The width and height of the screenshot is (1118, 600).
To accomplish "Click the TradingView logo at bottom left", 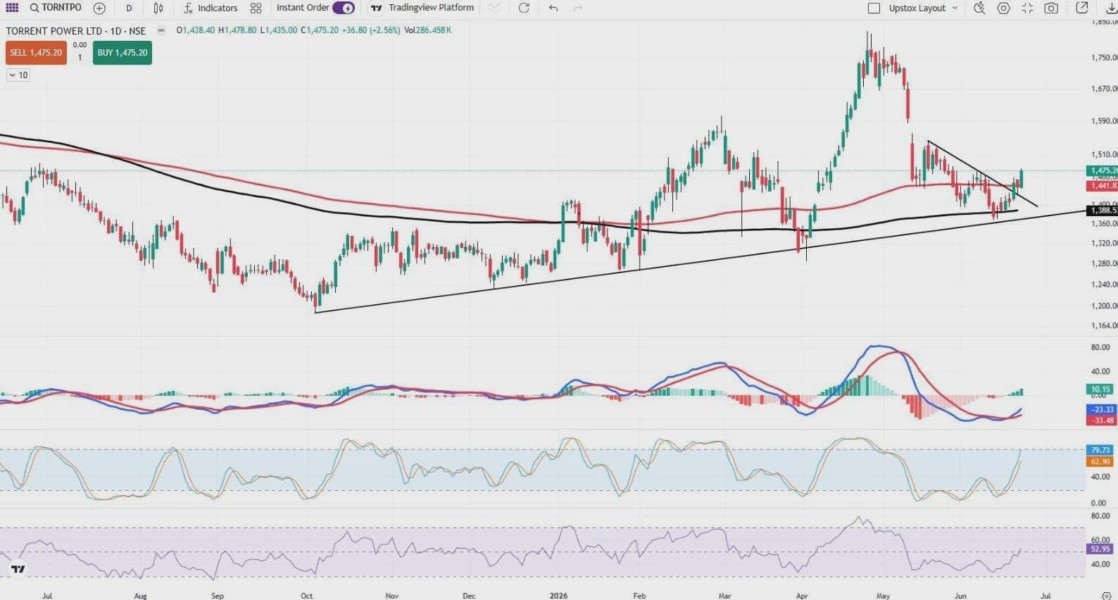I will click(18, 569).
